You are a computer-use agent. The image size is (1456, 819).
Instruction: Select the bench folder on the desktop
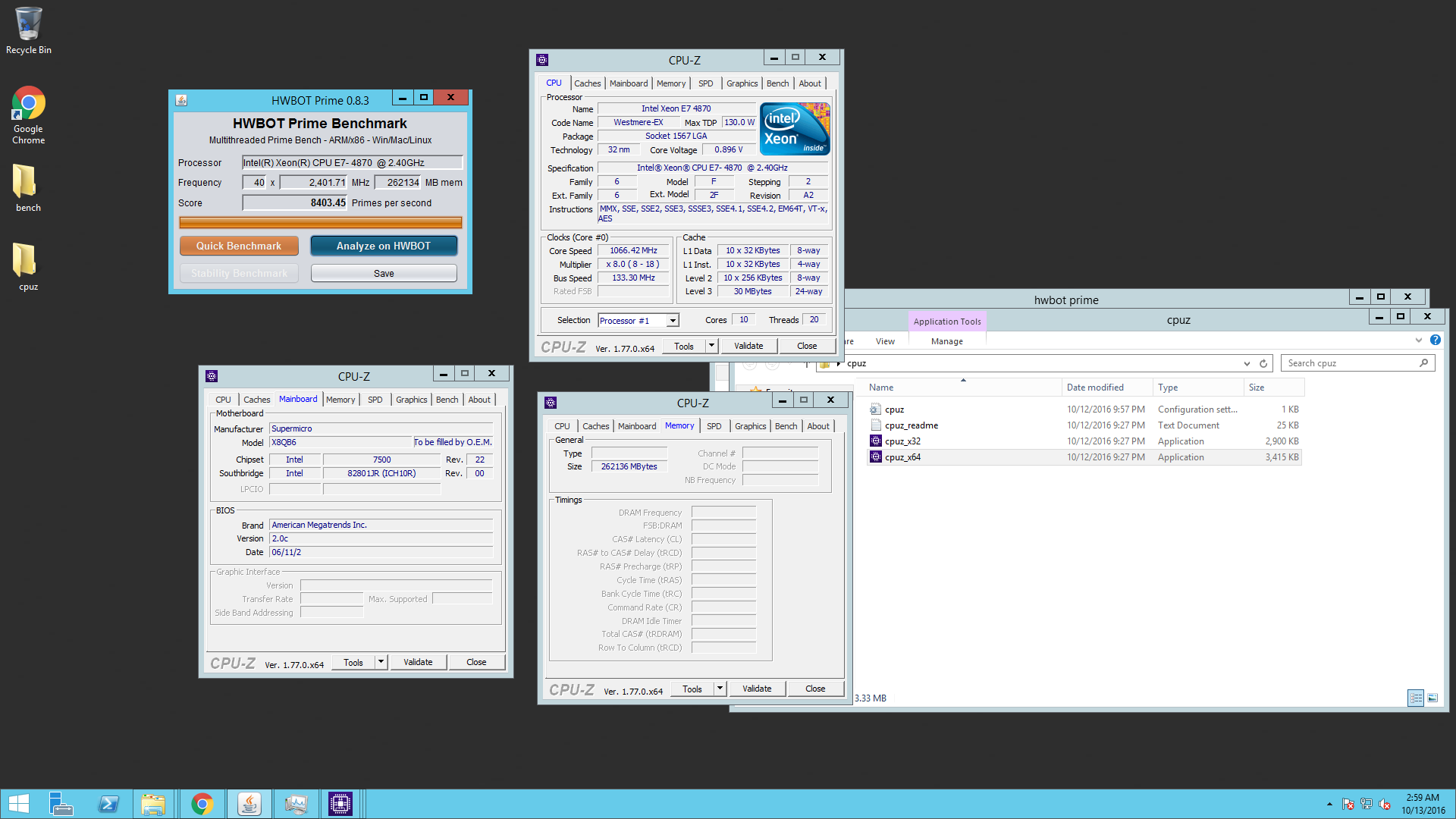pos(28,188)
